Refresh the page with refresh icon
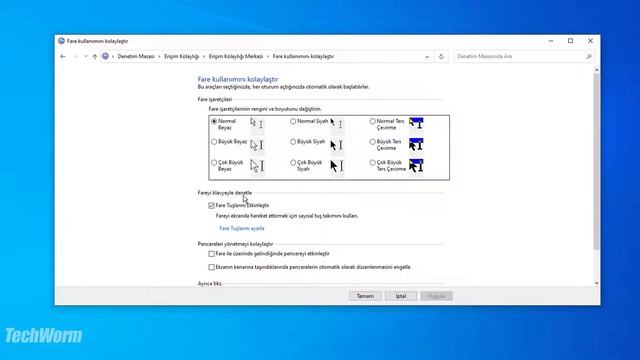Image resolution: width=640 pixels, height=360 pixels. [x=441, y=57]
